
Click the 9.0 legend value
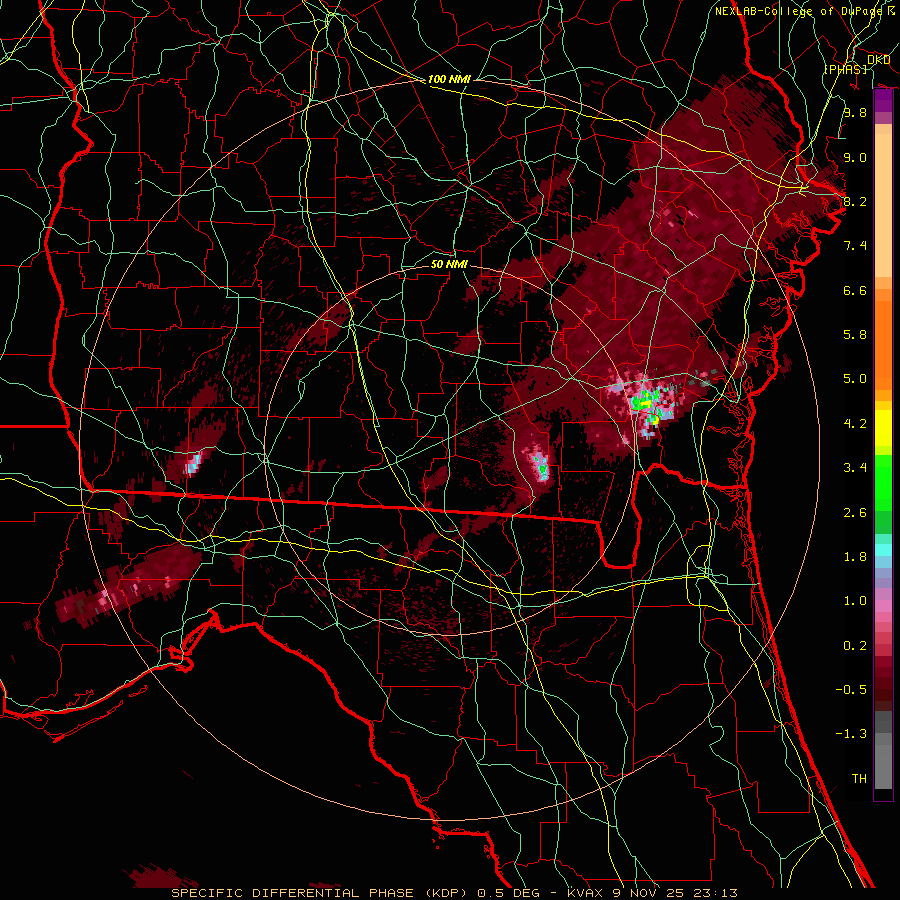(855, 157)
